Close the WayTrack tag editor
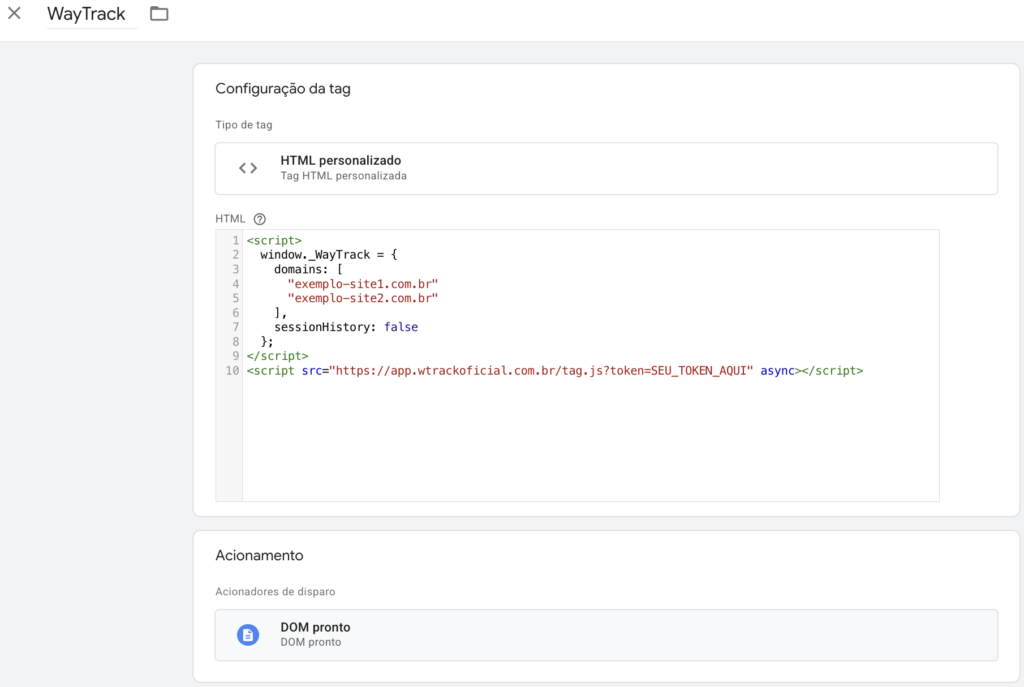 (x=14, y=13)
